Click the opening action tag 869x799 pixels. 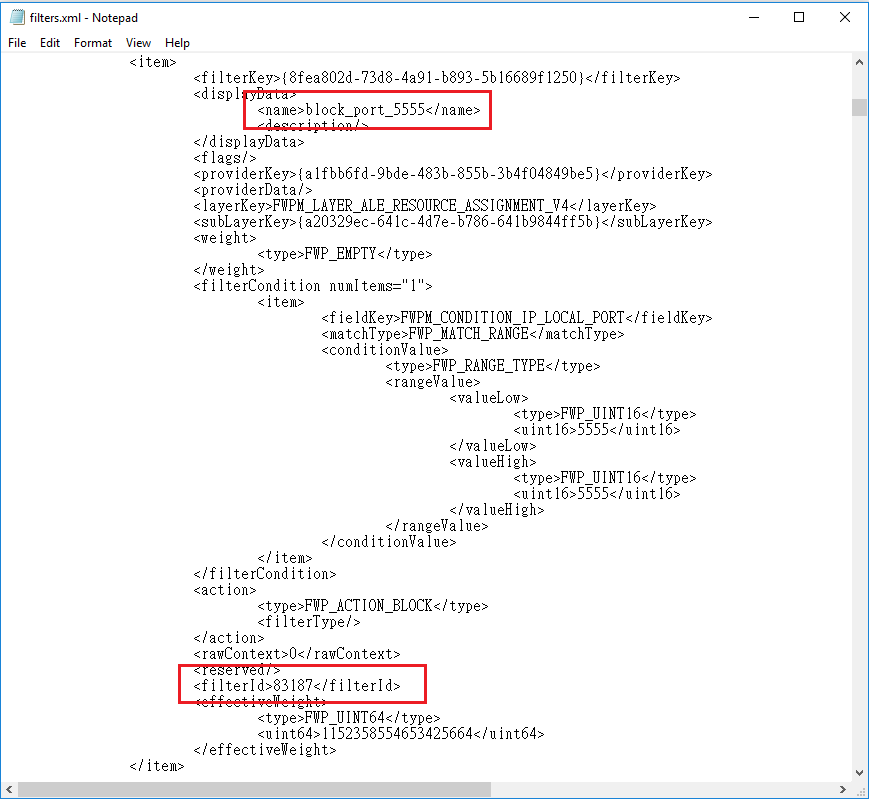tap(225, 590)
